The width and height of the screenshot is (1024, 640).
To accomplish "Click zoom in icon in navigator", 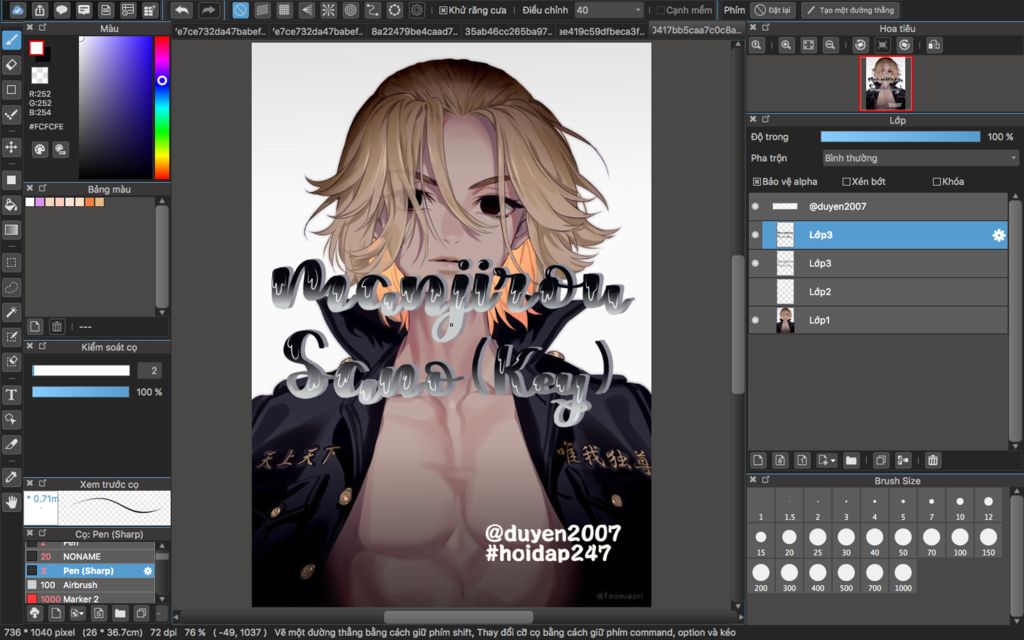I will (x=786, y=45).
